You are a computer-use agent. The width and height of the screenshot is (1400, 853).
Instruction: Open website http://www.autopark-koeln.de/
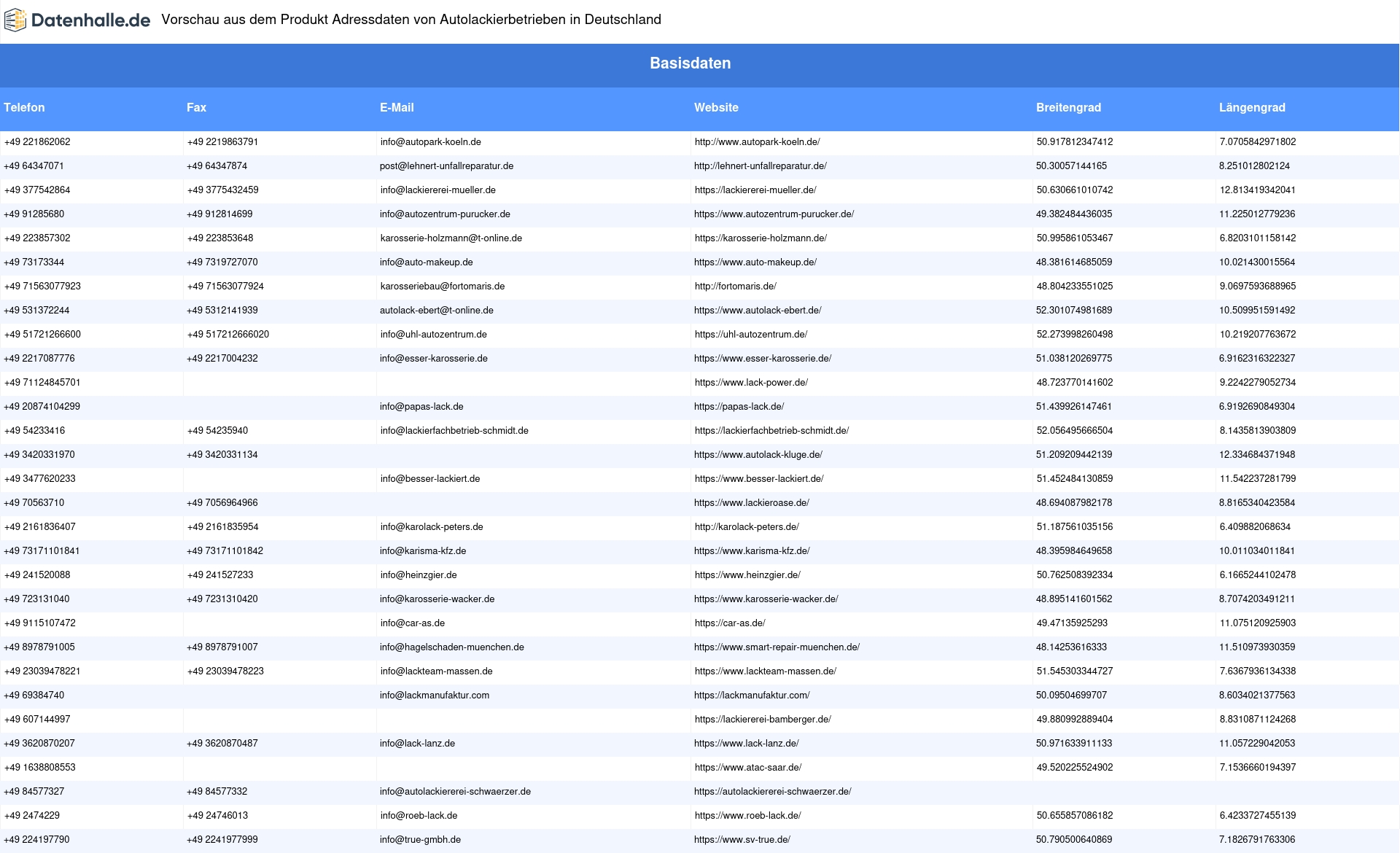757,142
